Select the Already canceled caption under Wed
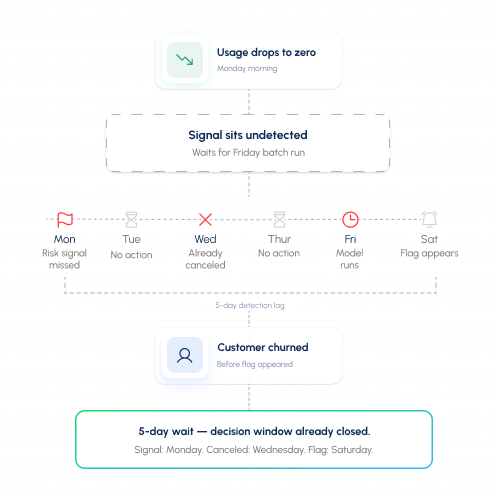This screenshot has height=496, width=496. 205,259
